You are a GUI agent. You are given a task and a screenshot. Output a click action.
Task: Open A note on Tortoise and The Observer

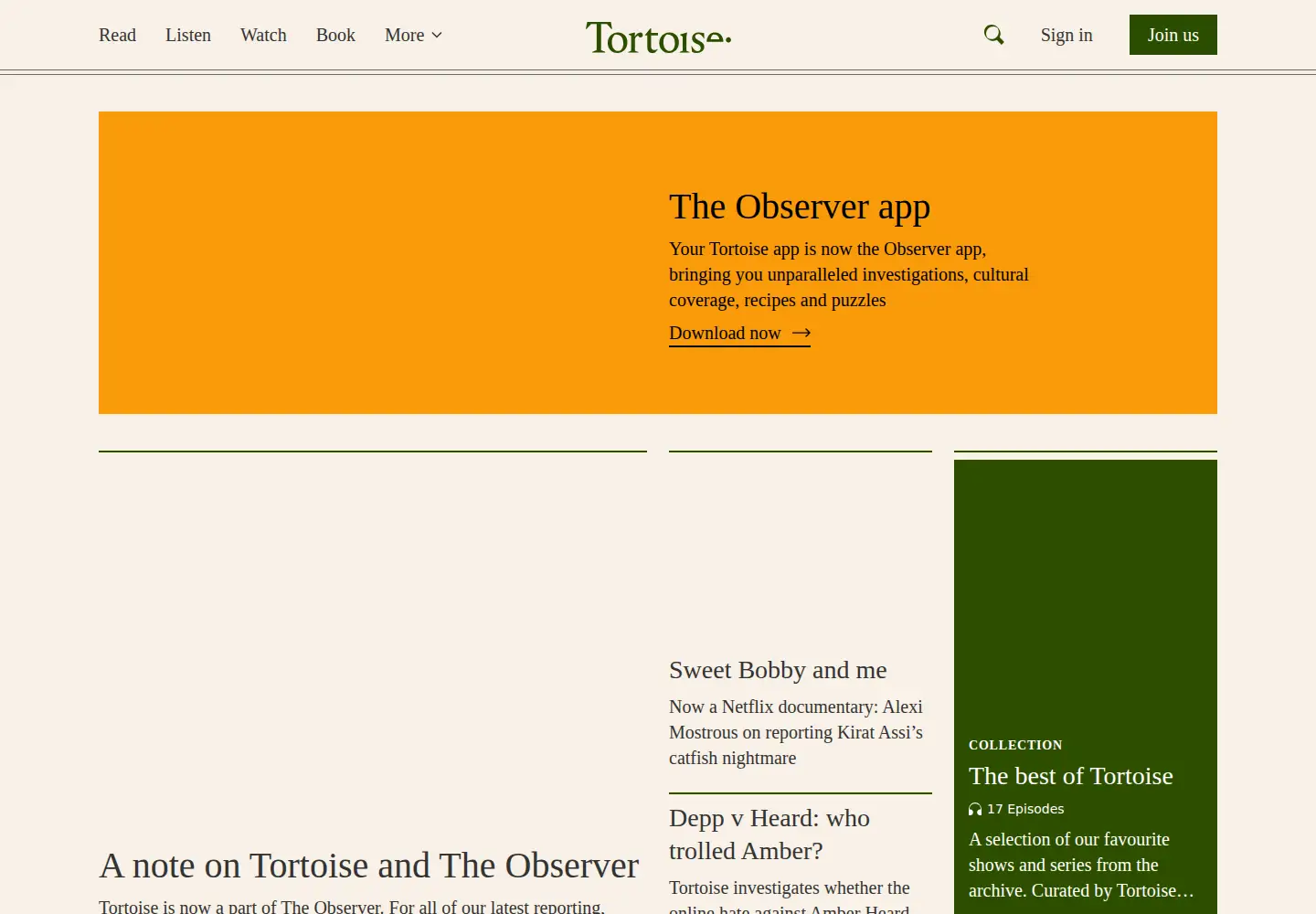(x=369, y=866)
